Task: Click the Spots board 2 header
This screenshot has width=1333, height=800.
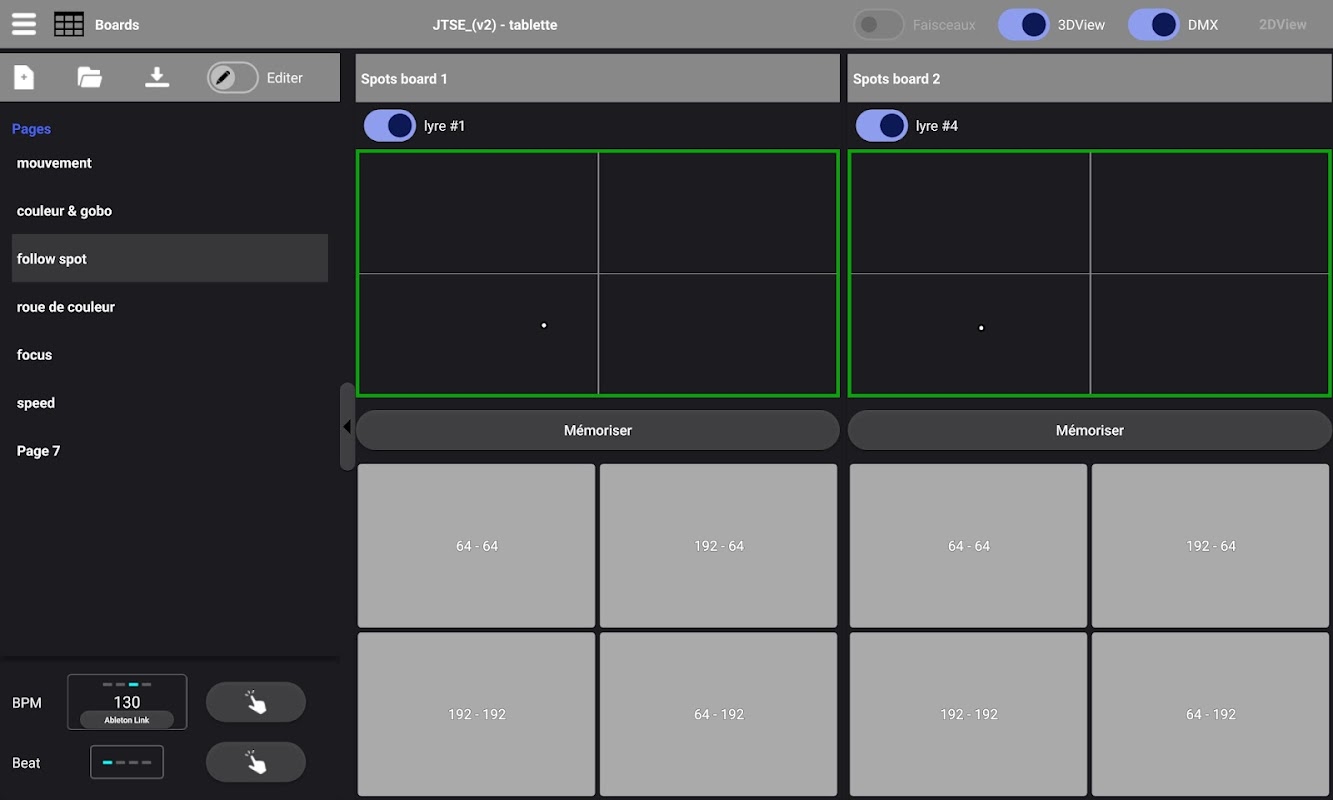Action: (x=1090, y=78)
